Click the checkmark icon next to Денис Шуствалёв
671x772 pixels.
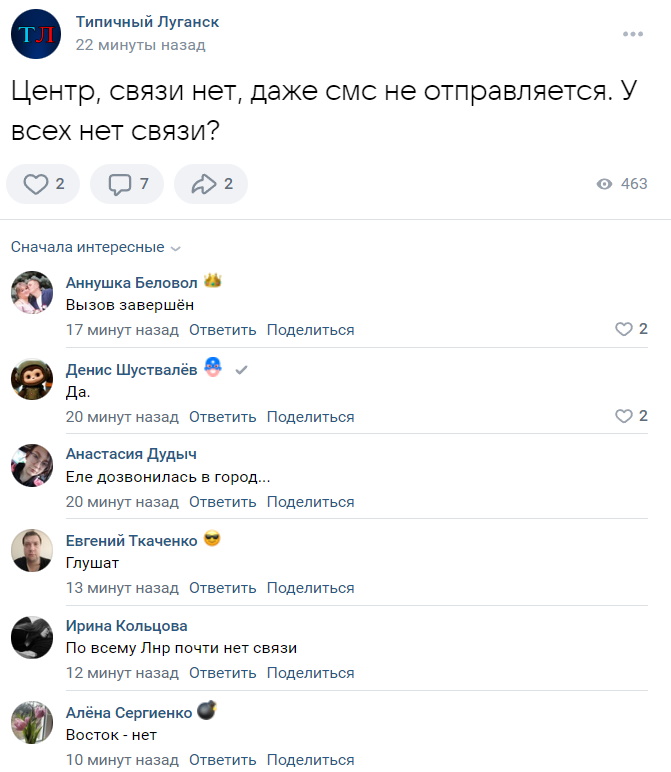[241, 370]
